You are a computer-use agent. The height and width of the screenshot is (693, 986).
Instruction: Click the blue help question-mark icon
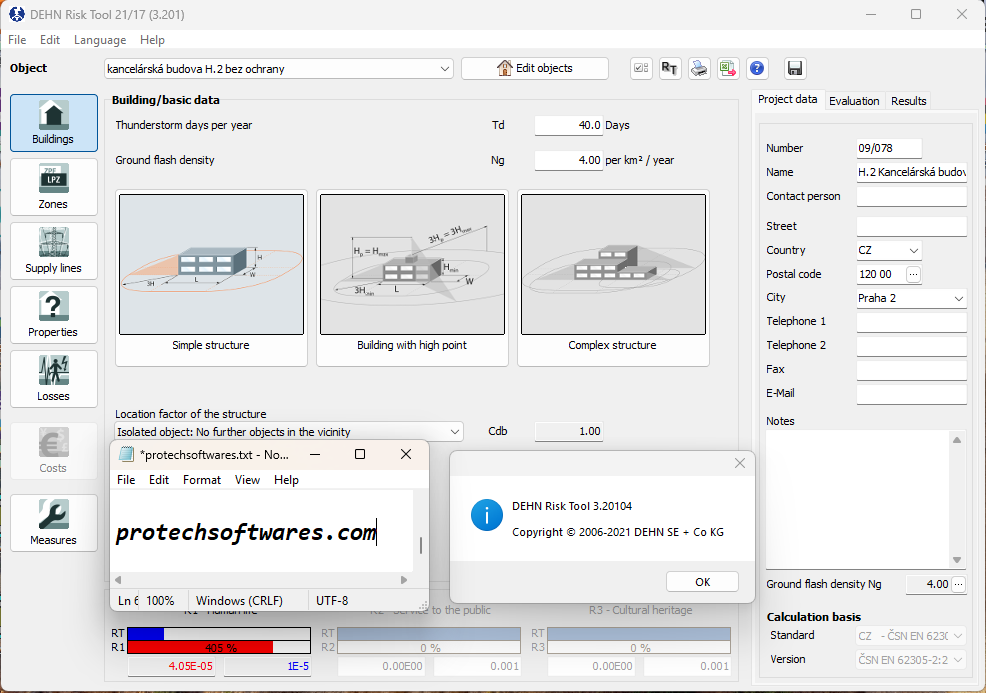(x=757, y=68)
